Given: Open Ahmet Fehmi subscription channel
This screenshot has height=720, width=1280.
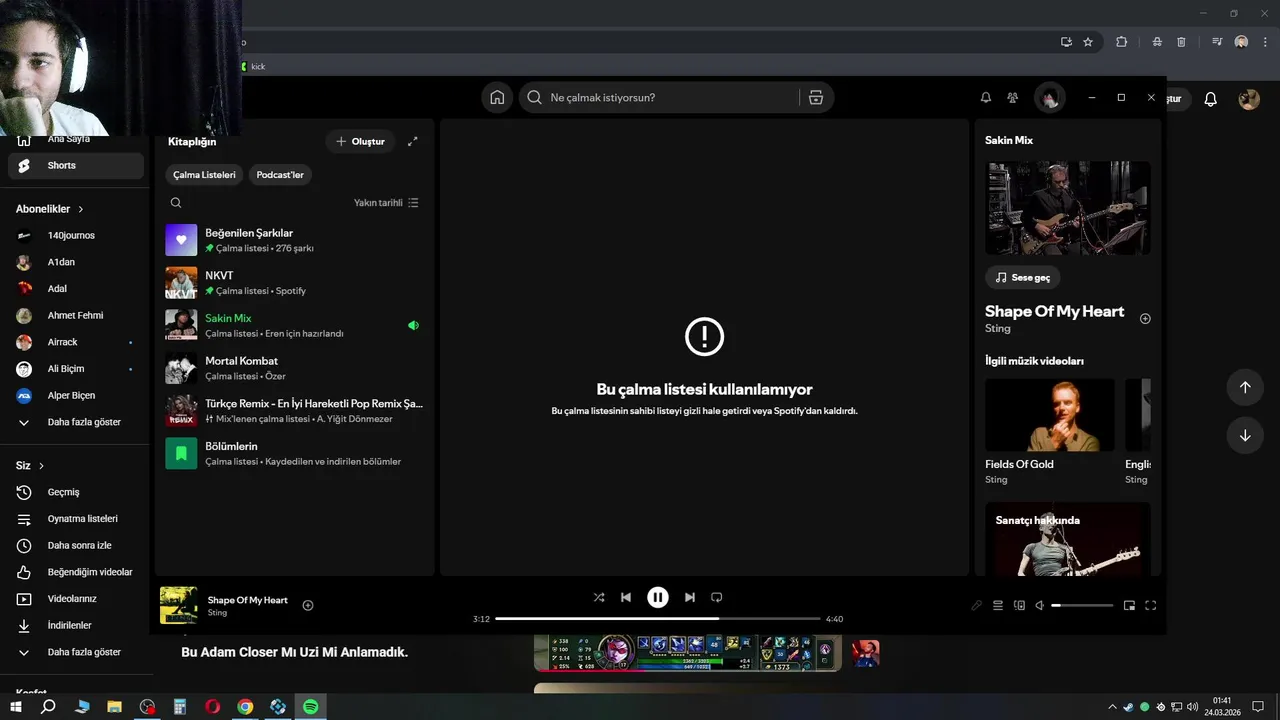Looking at the screenshot, I should pos(76,316).
